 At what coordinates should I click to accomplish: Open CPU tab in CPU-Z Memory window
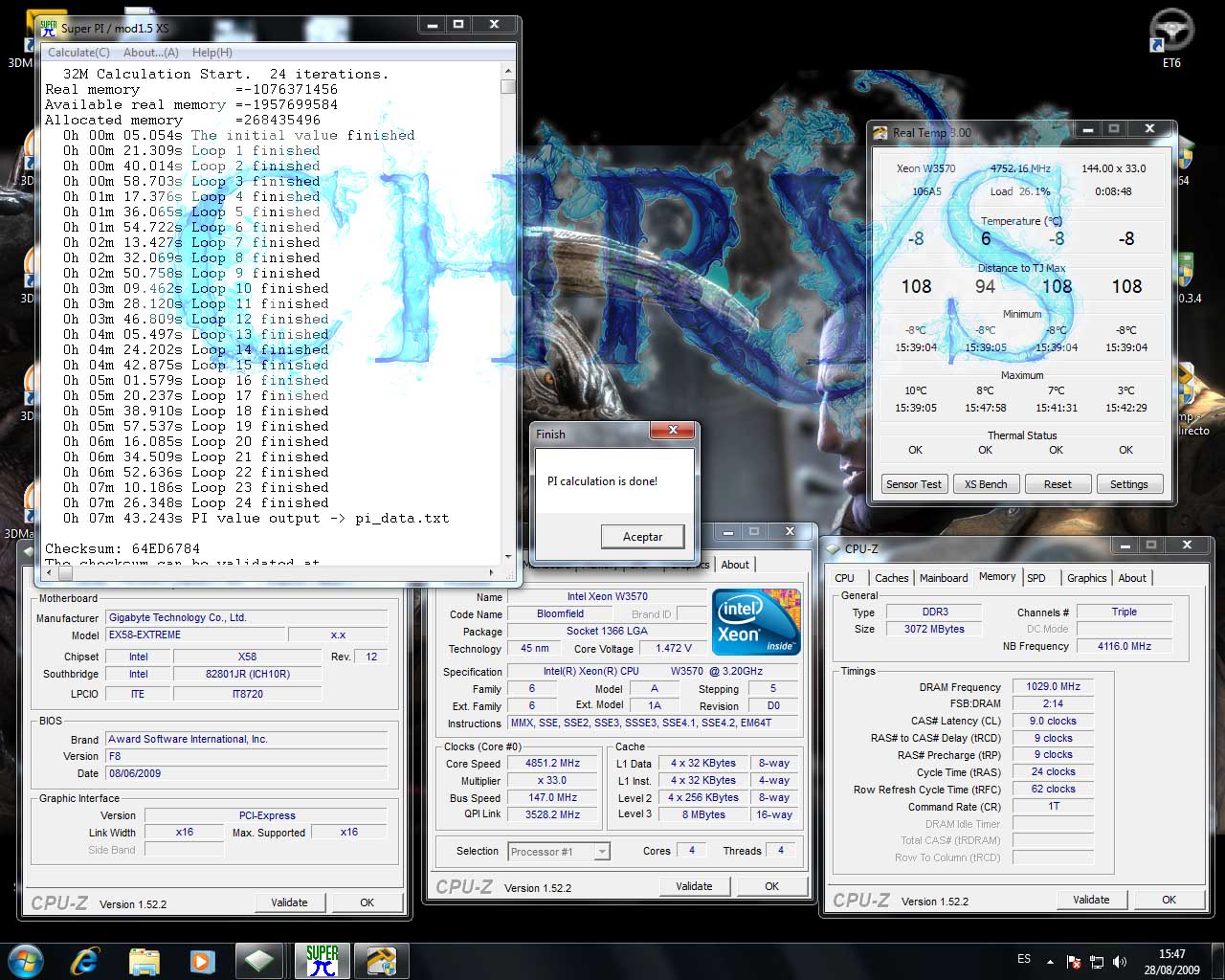click(844, 578)
